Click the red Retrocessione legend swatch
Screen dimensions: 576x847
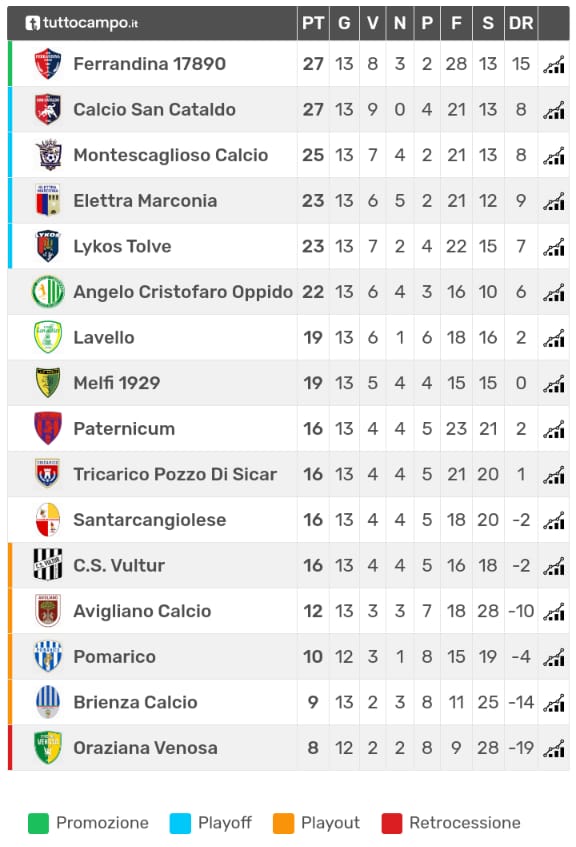[x=392, y=823]
